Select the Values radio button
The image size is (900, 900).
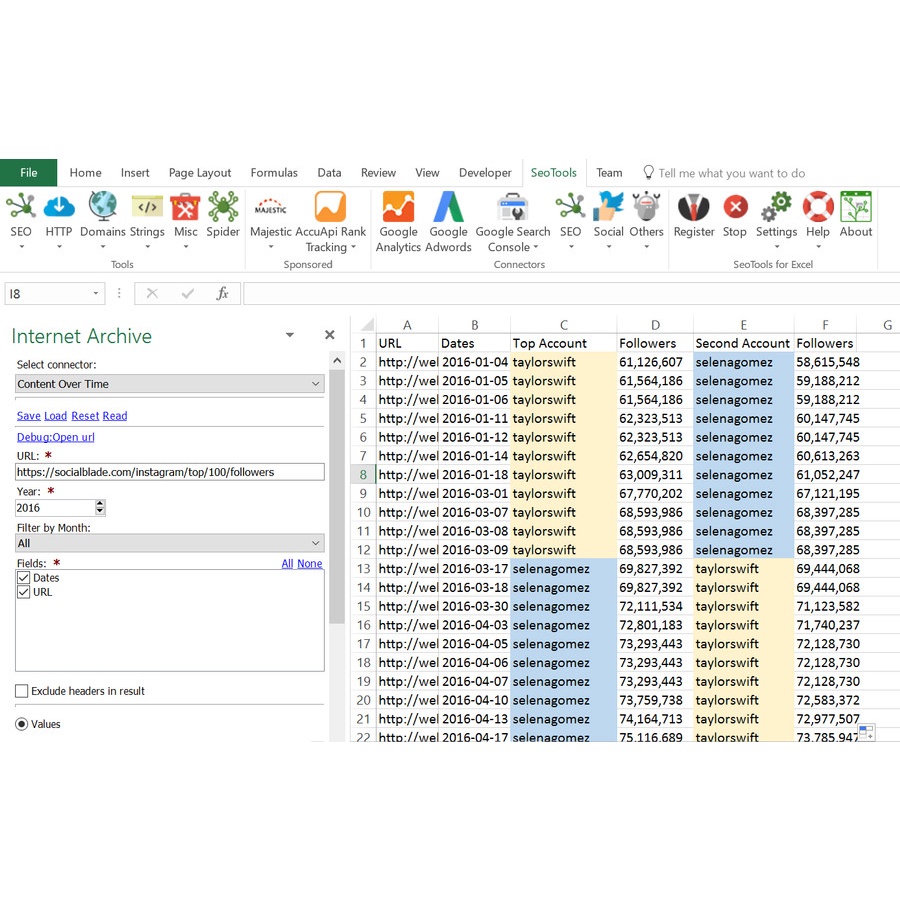(21, 723)
